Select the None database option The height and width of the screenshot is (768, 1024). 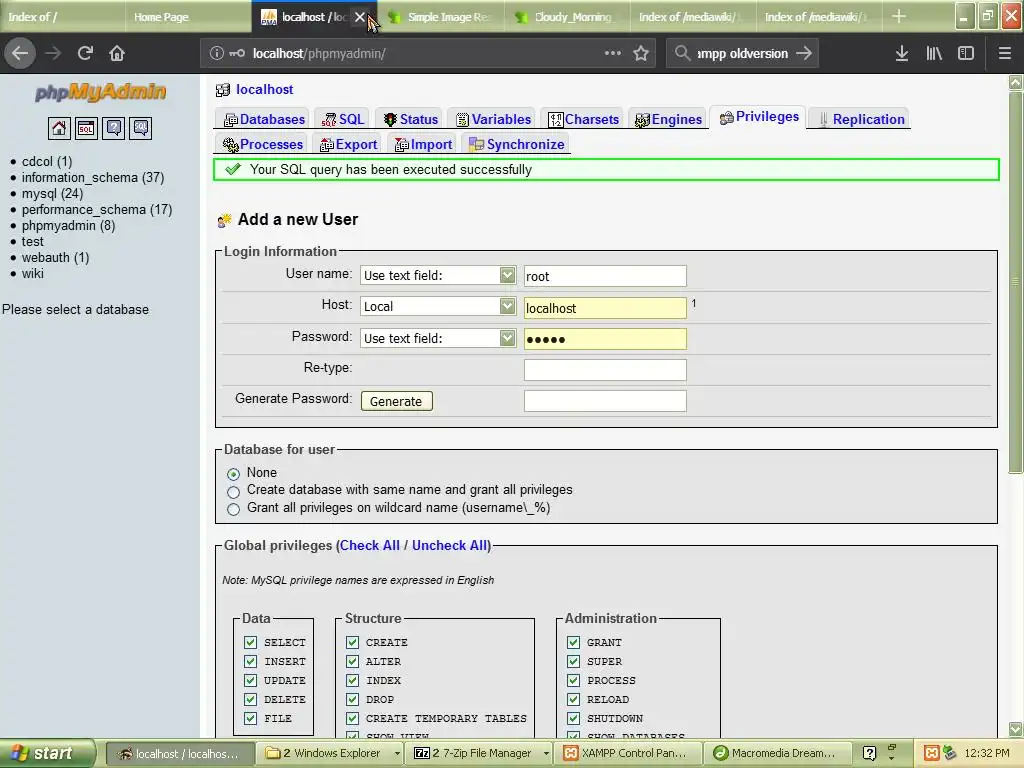coord(233,473)
